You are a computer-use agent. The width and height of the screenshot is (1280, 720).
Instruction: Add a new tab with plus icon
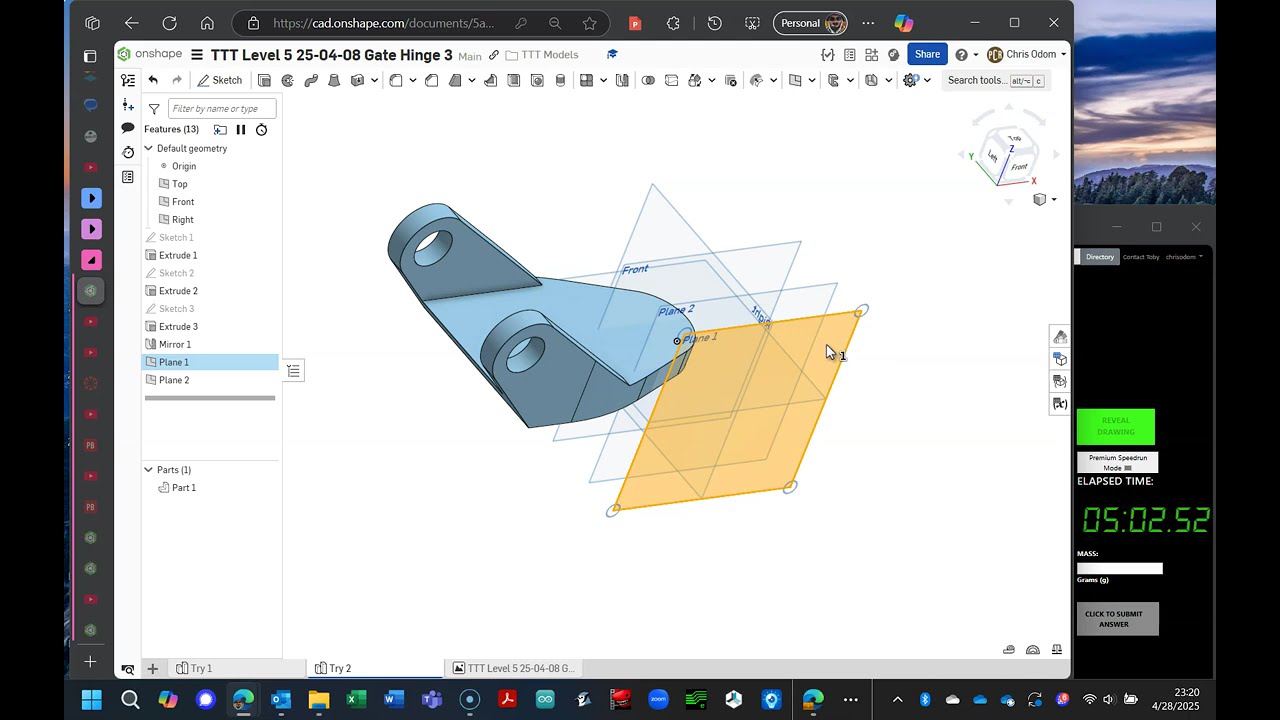click(153, 669)
